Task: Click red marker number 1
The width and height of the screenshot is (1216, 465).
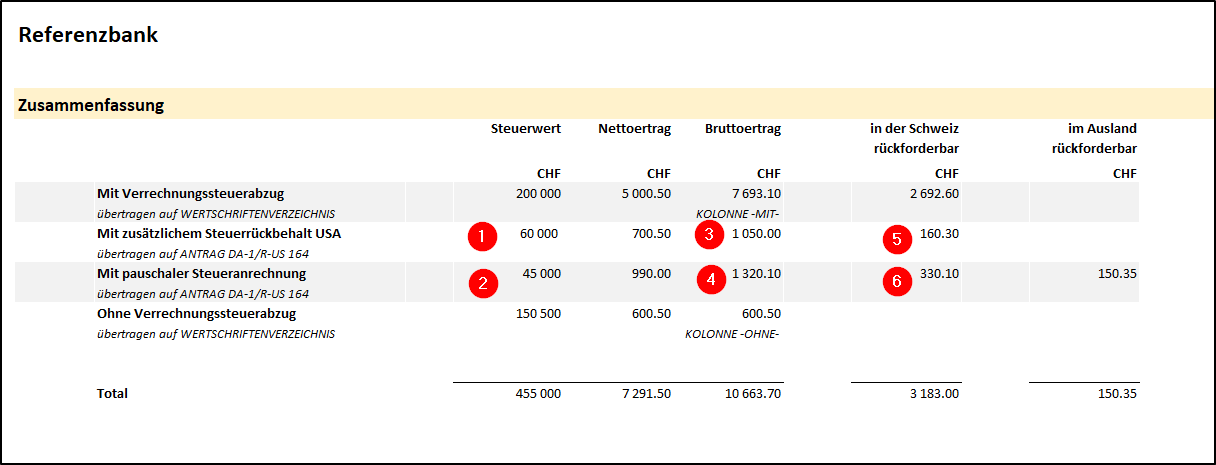Action: (x=481, y=237)
